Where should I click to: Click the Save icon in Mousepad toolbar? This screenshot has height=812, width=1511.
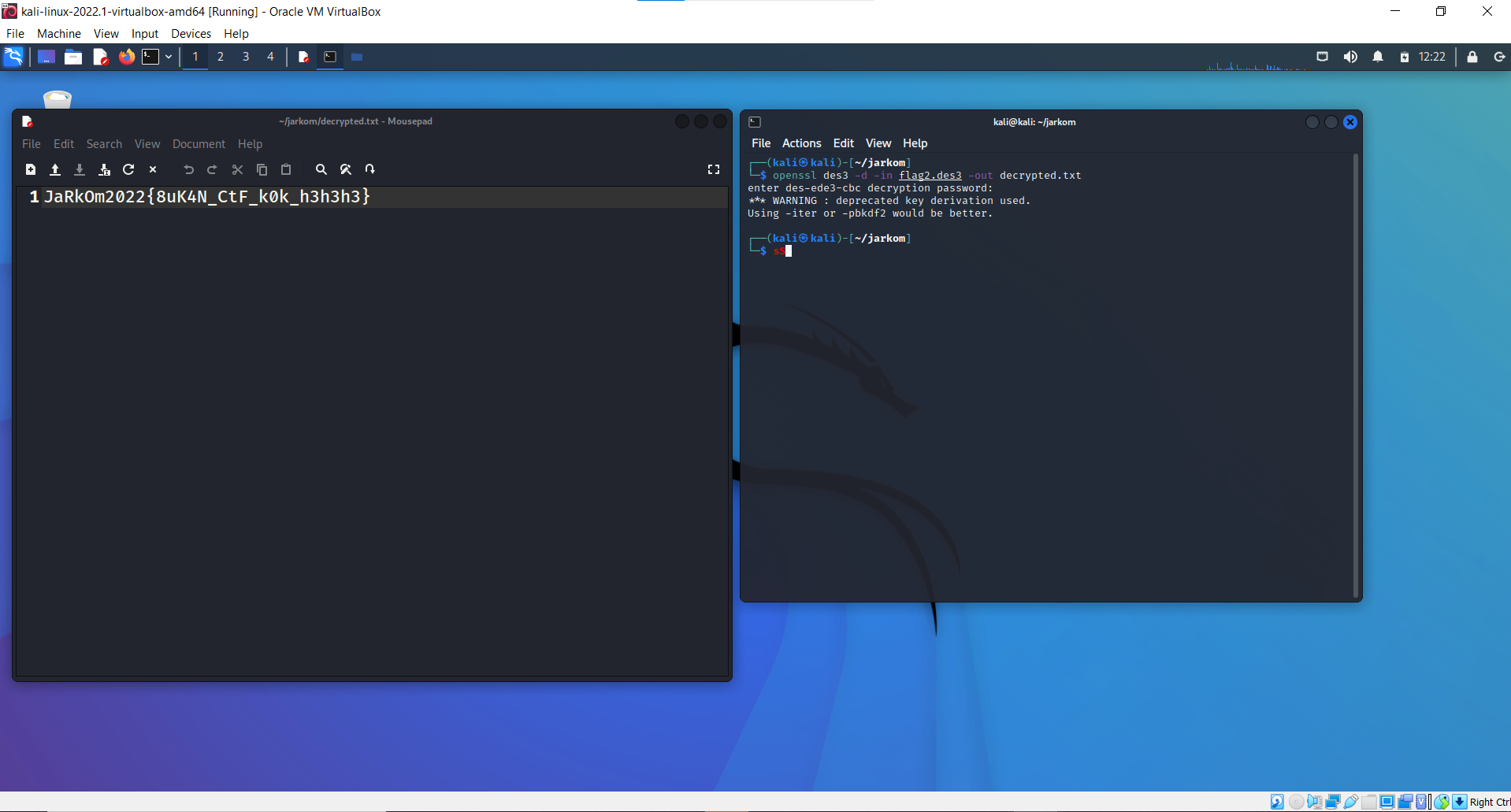[80, 169]
